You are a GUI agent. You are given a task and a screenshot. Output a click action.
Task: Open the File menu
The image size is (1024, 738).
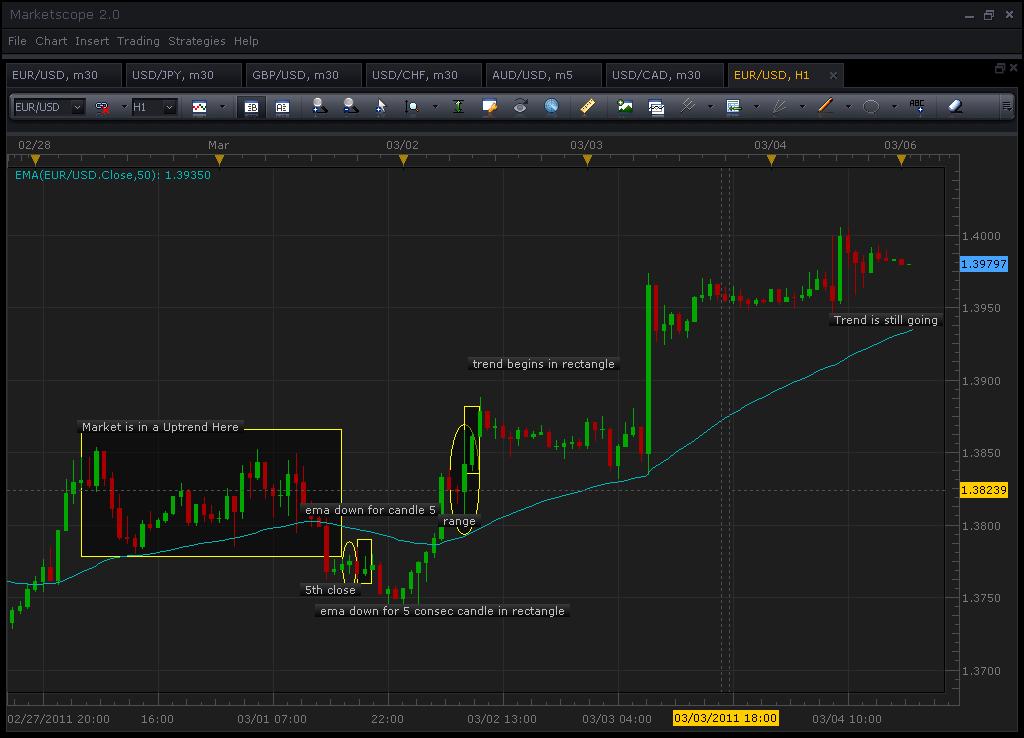point(17,41)
